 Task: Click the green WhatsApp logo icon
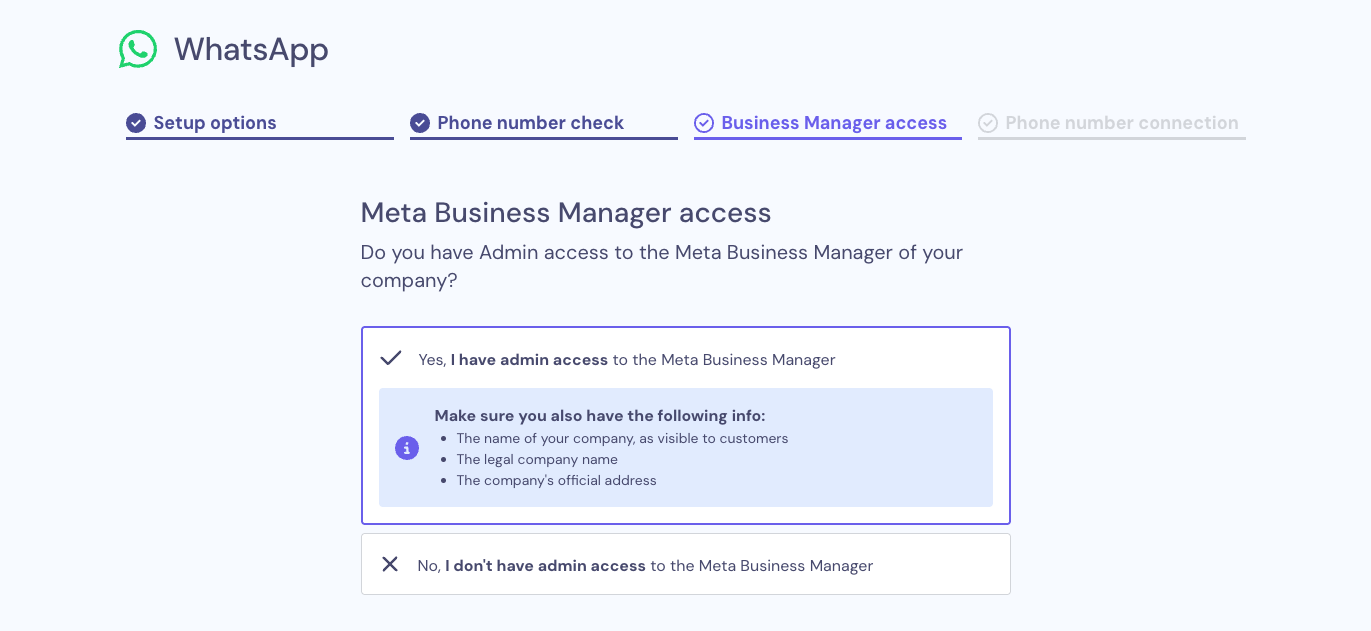tap(138, 49)
